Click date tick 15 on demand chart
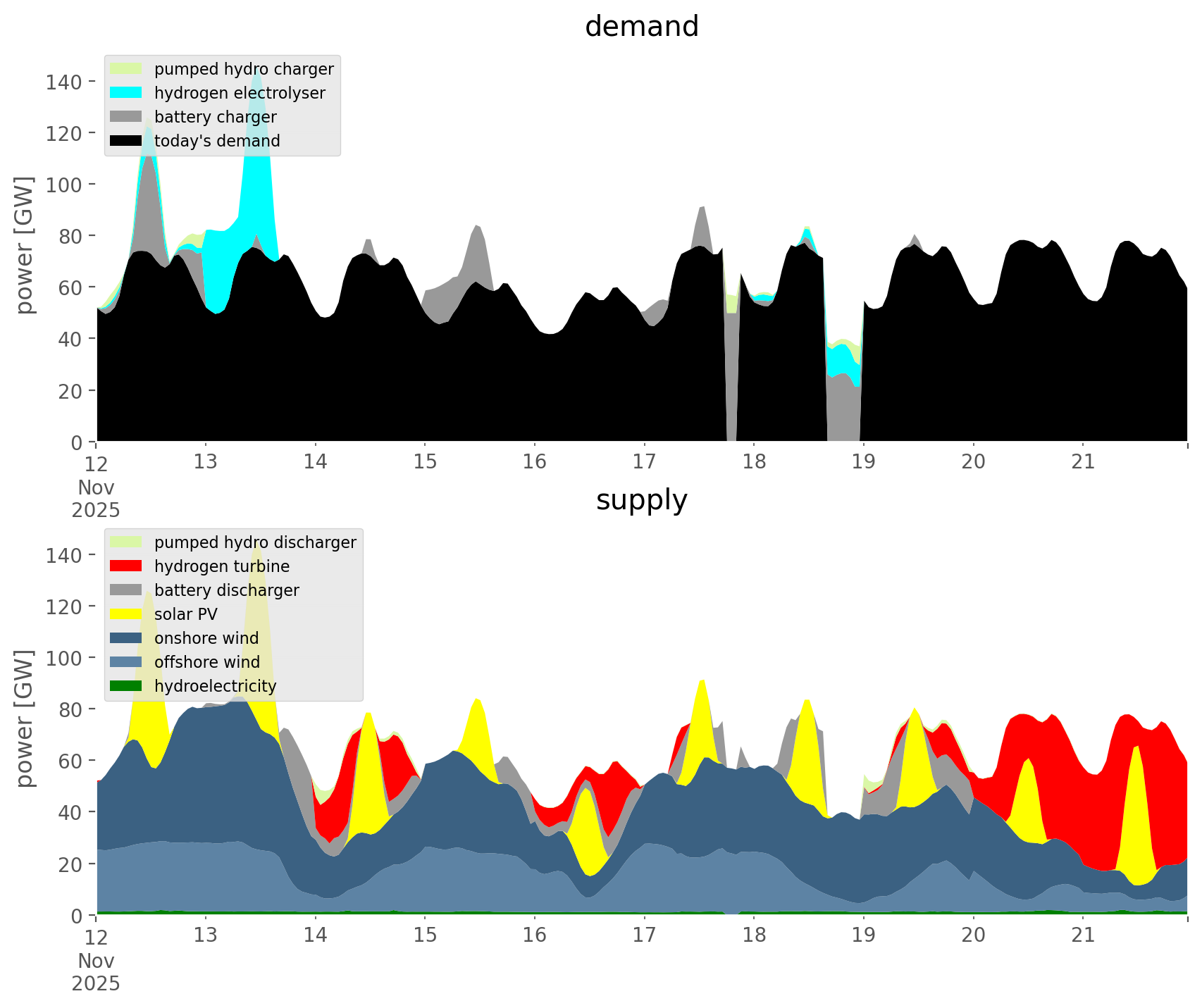The height and width of the screenshot is (1008, 1202). (x=425, y=462)
